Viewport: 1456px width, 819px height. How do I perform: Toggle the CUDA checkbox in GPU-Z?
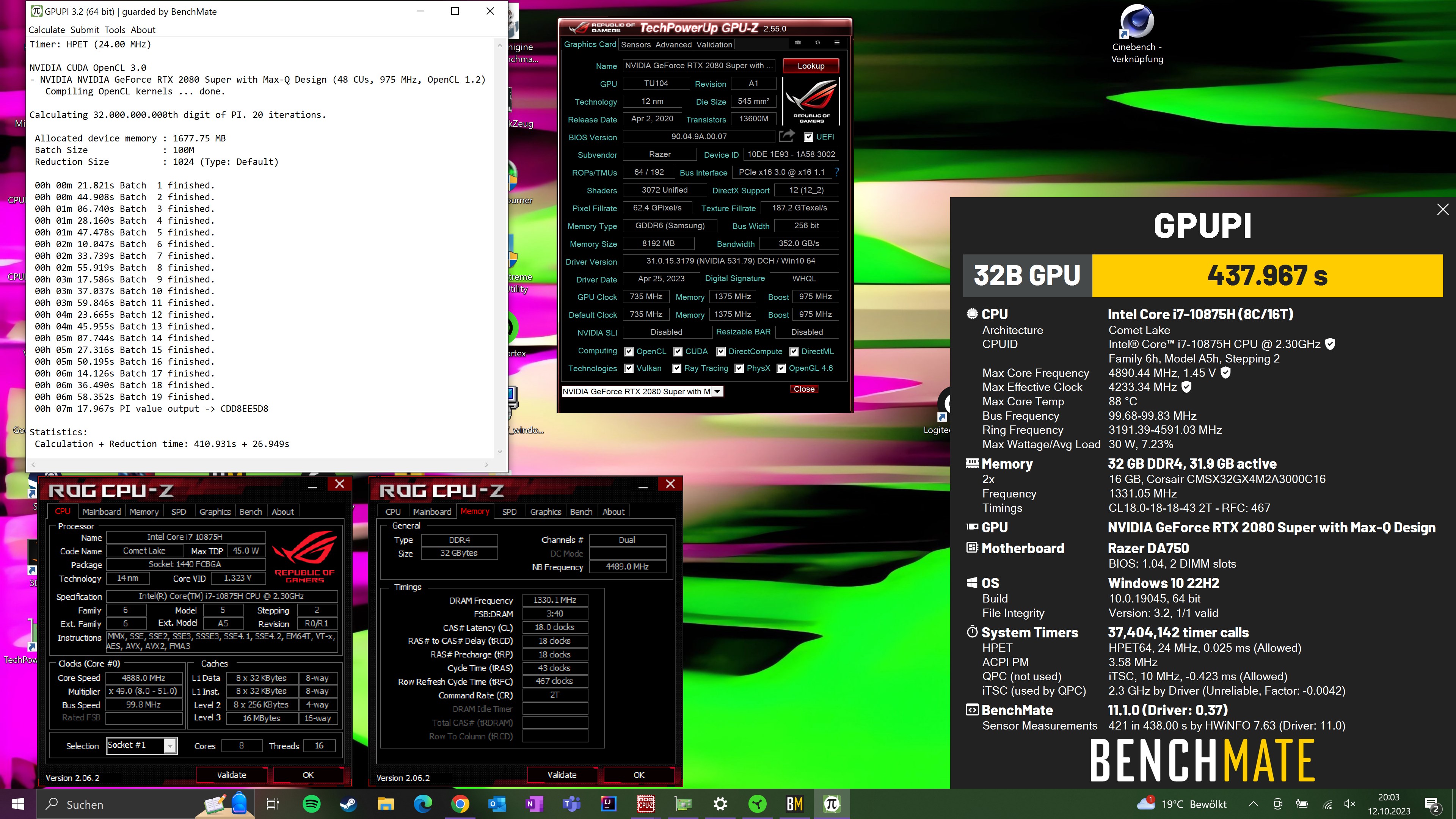pyautogui.click(x=678, y=351)
